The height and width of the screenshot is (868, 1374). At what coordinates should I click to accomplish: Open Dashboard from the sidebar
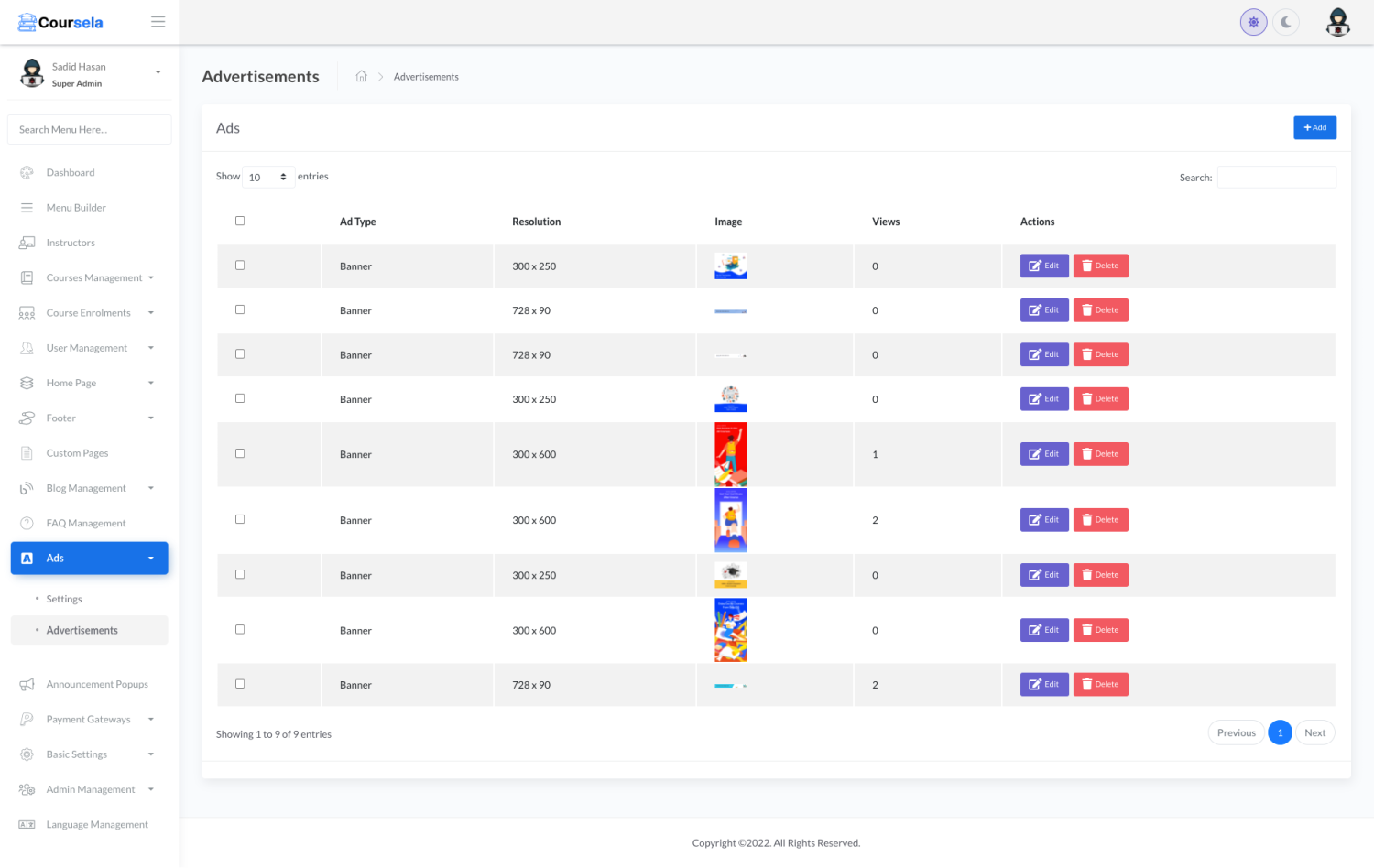(71, 173)
